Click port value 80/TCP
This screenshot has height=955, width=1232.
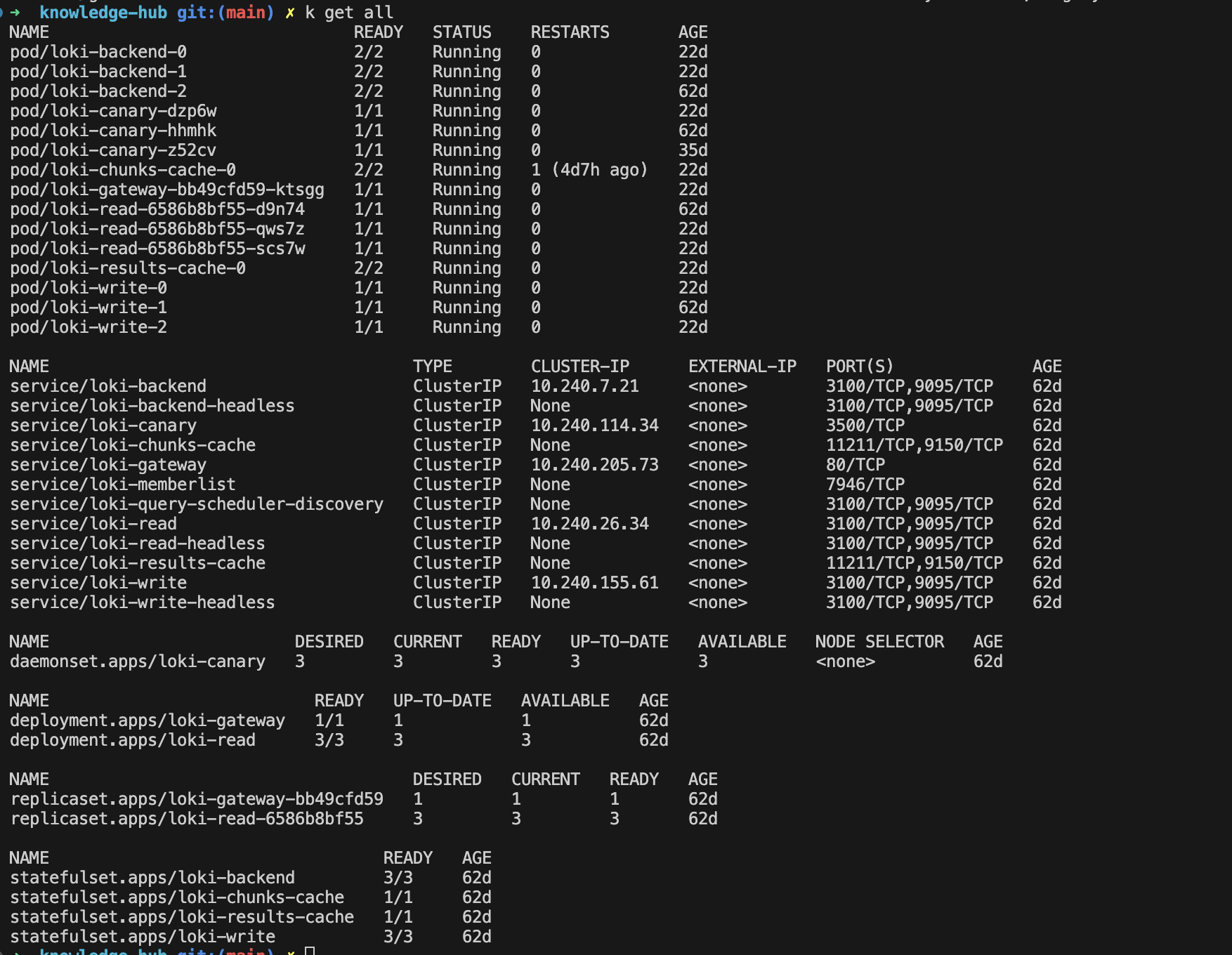(856, 465)
